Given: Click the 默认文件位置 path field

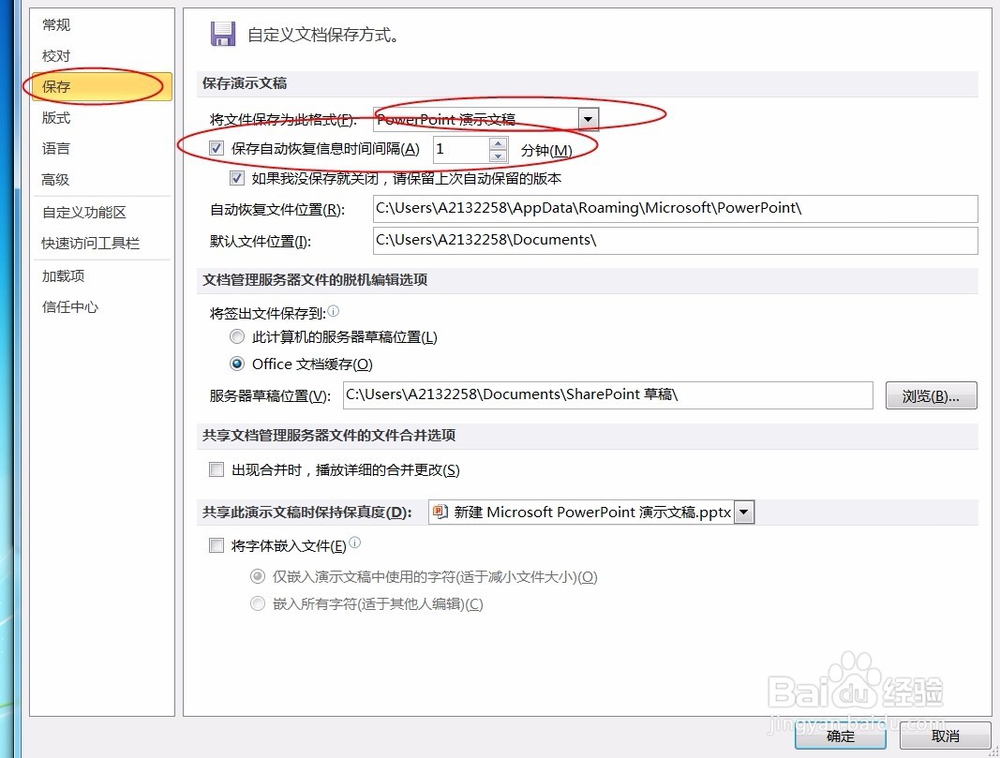Looking at the screenshot, I should [x=675, y=240].
